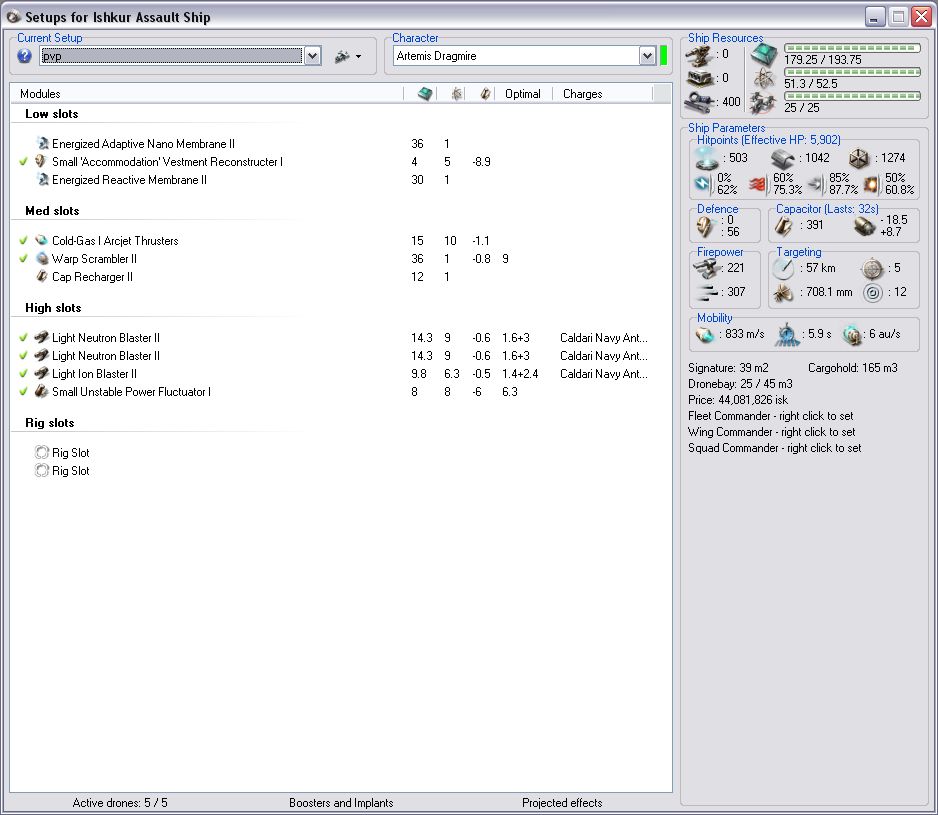Click the Cargohold: 165 m3 text
Screen dimensions: 938x815
tap(852, 368)
